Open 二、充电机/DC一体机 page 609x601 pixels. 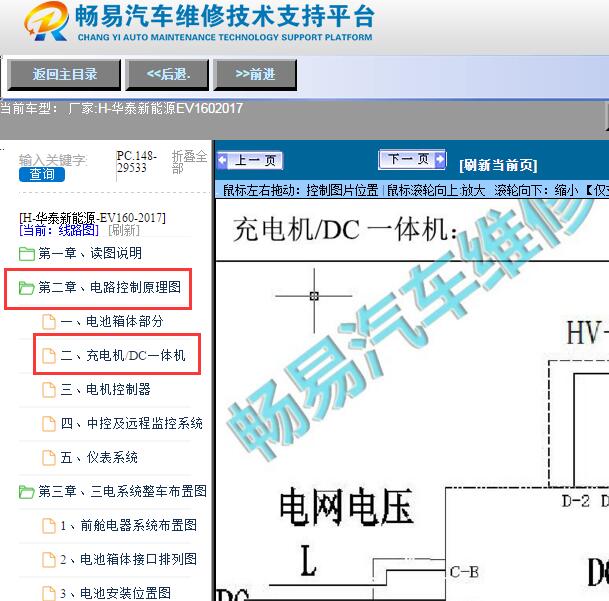(123, 355)
